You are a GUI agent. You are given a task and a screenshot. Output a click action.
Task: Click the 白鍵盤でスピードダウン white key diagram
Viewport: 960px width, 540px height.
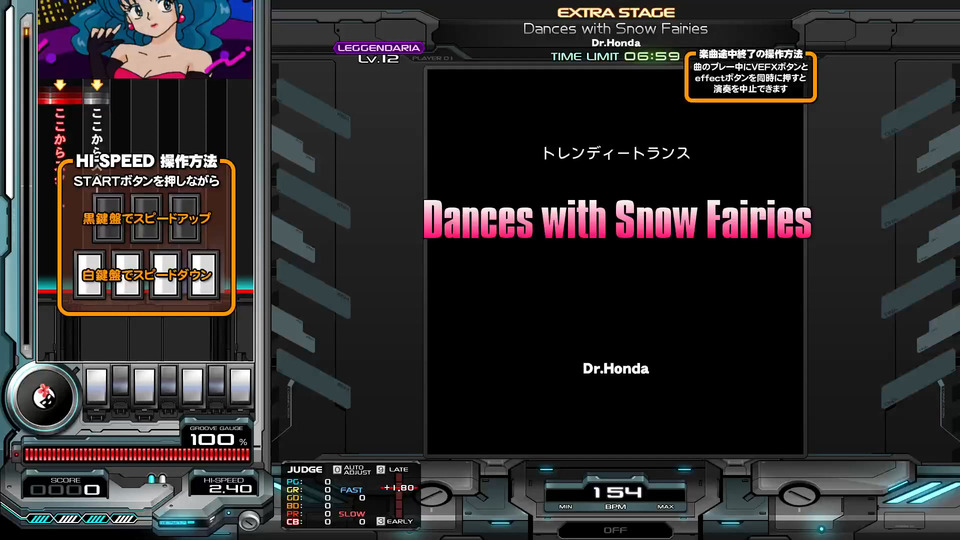[x=146, y=274]
